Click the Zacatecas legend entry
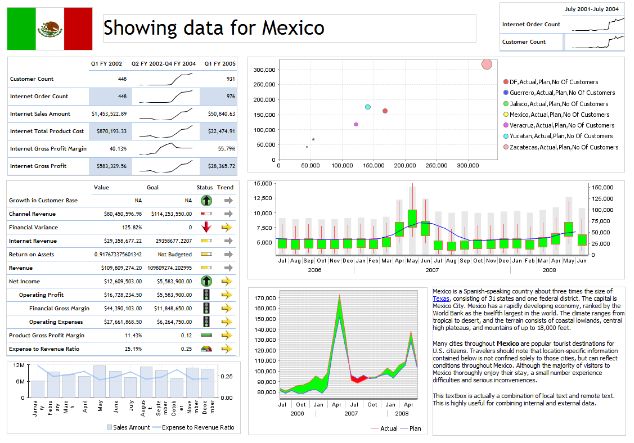The image size is (634, 443). coord(560,147)
